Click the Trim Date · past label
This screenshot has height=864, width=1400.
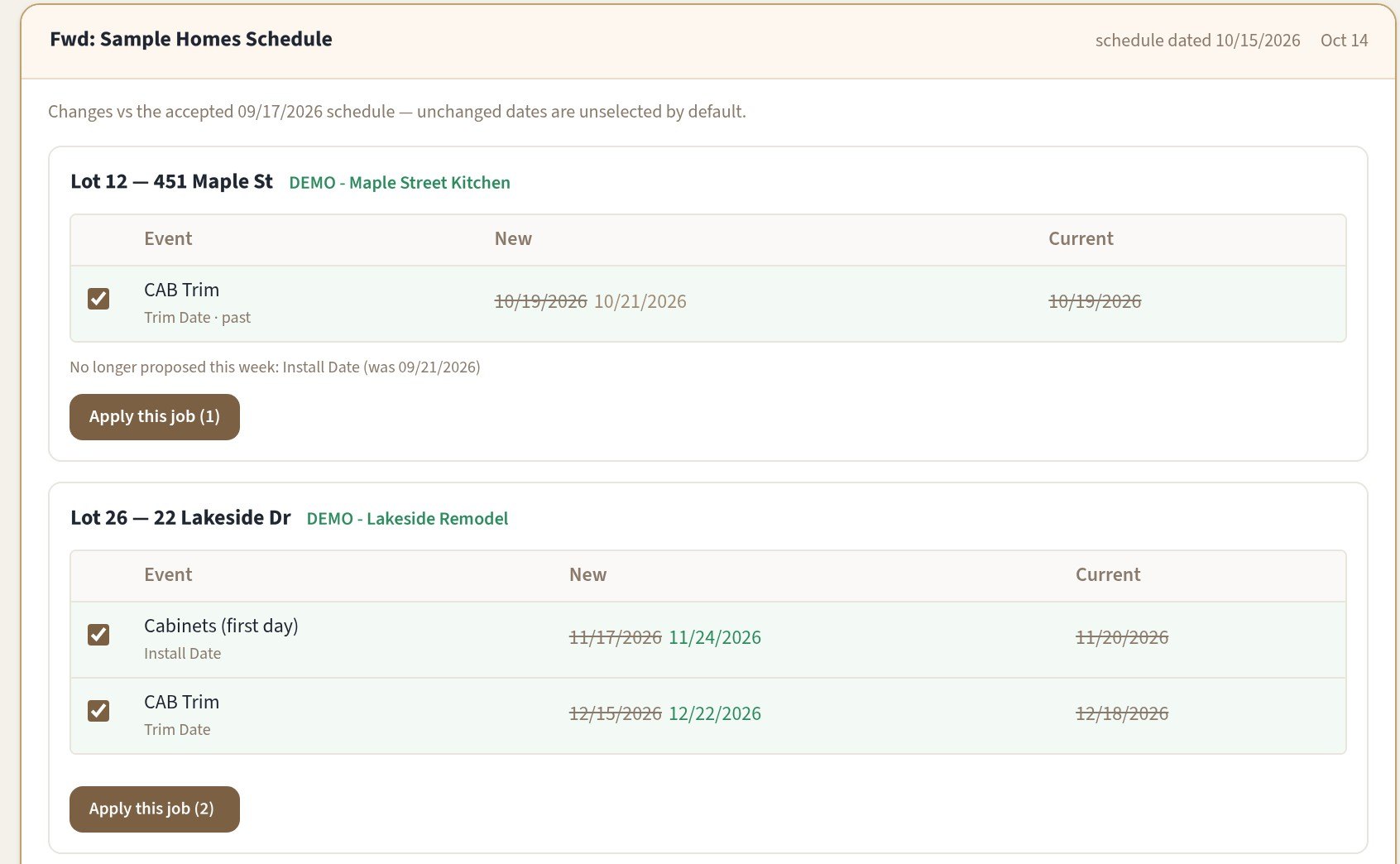coord(197,318)
